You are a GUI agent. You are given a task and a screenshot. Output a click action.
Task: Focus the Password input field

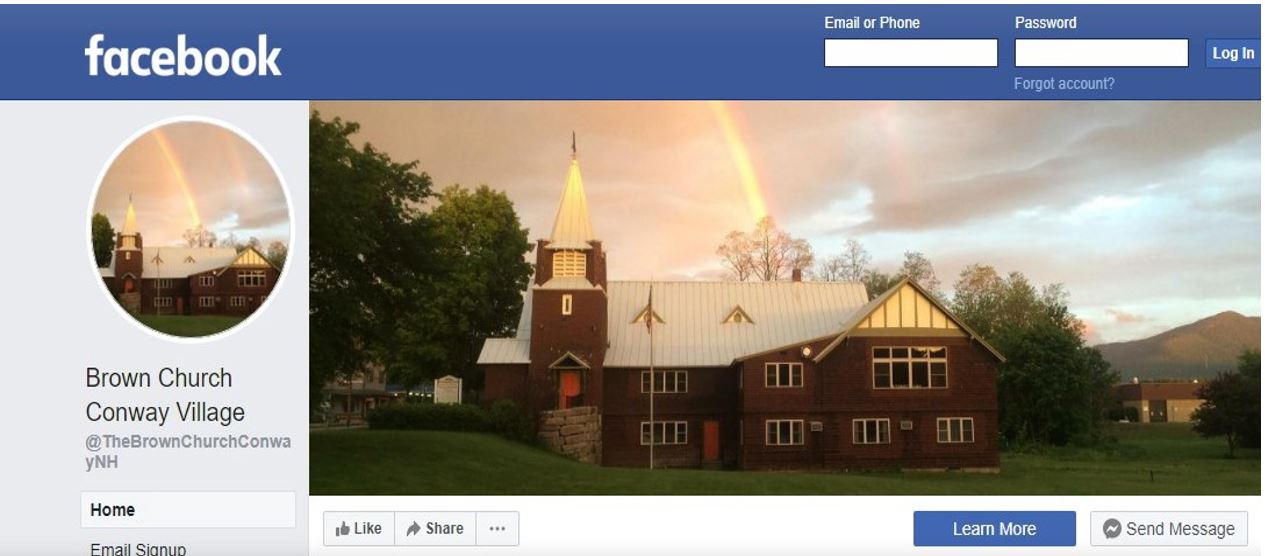1101,53
